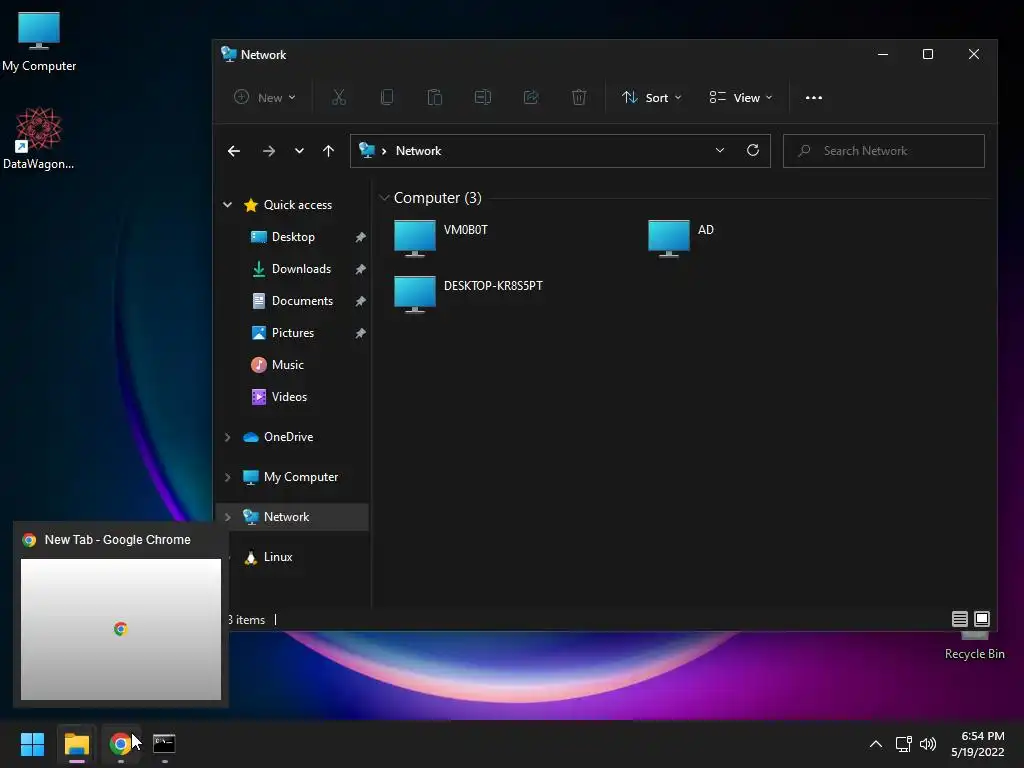Open Desktop in Quick access
1024x768 pixels.
coord(293,236)
